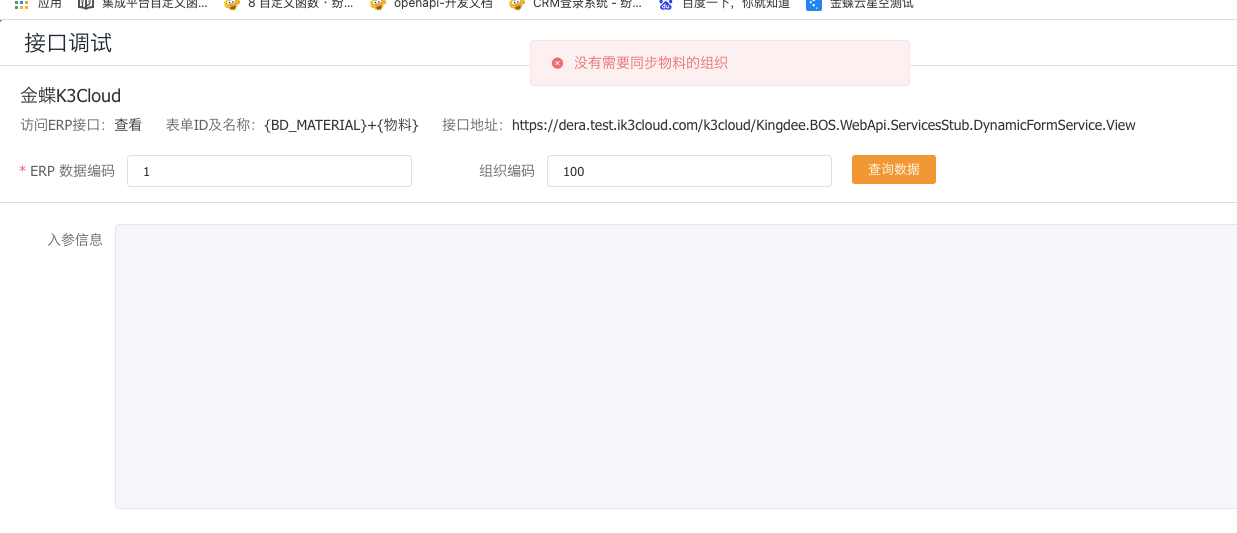
Task: Open the 应用 apps grid bookmark
Action: pyautogui.click(x=37, y=4)
